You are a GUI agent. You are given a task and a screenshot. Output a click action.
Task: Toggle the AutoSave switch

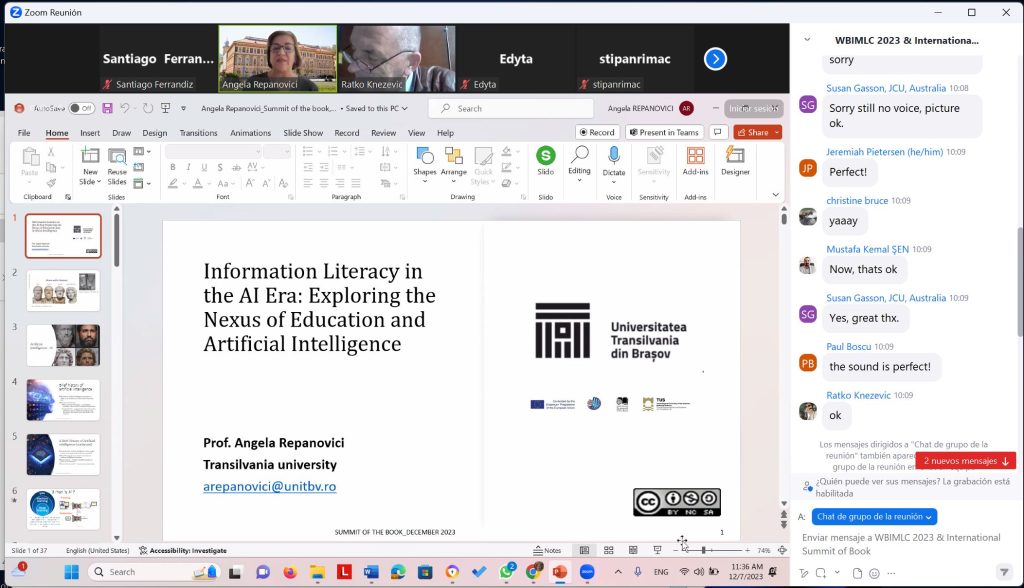click(x=81, y=108)
